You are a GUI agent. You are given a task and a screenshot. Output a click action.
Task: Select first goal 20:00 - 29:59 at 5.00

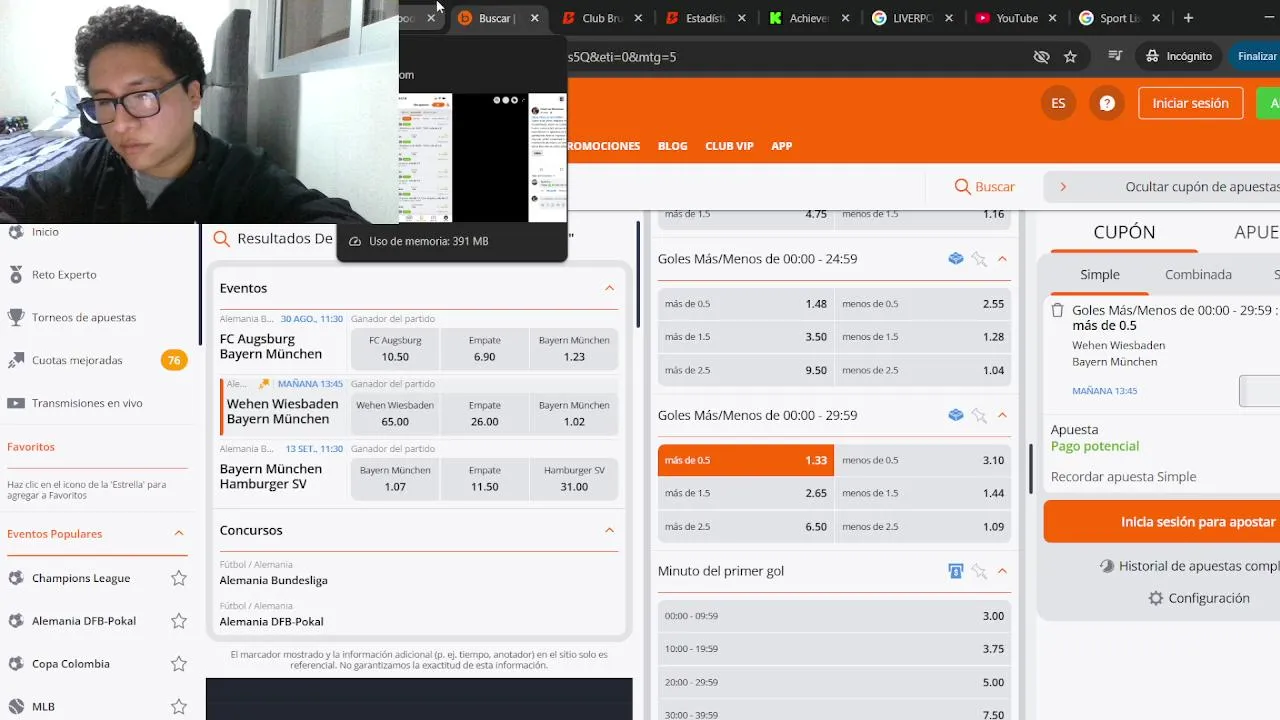coord(834,682)
